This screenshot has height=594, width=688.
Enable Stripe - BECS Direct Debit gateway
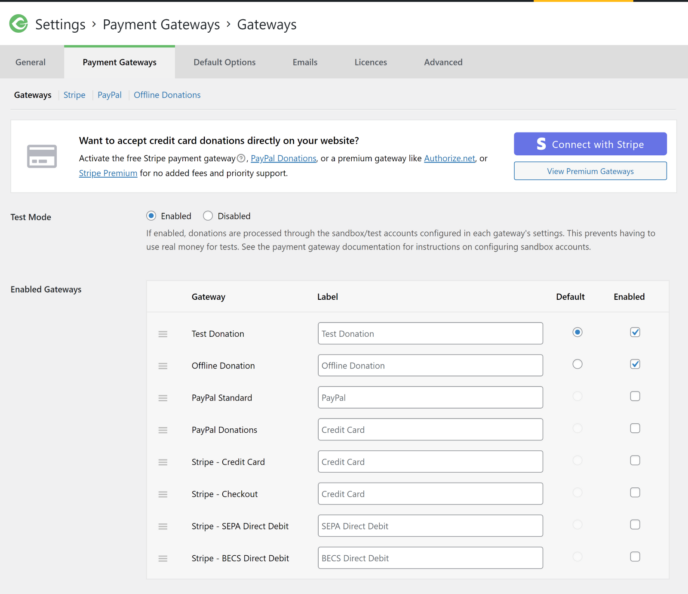click(635, 557)
